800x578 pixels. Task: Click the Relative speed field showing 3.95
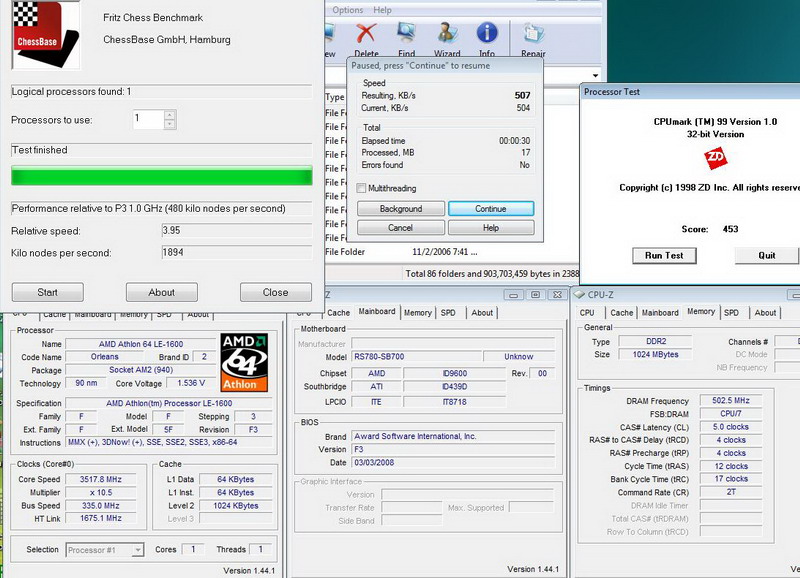237,231
